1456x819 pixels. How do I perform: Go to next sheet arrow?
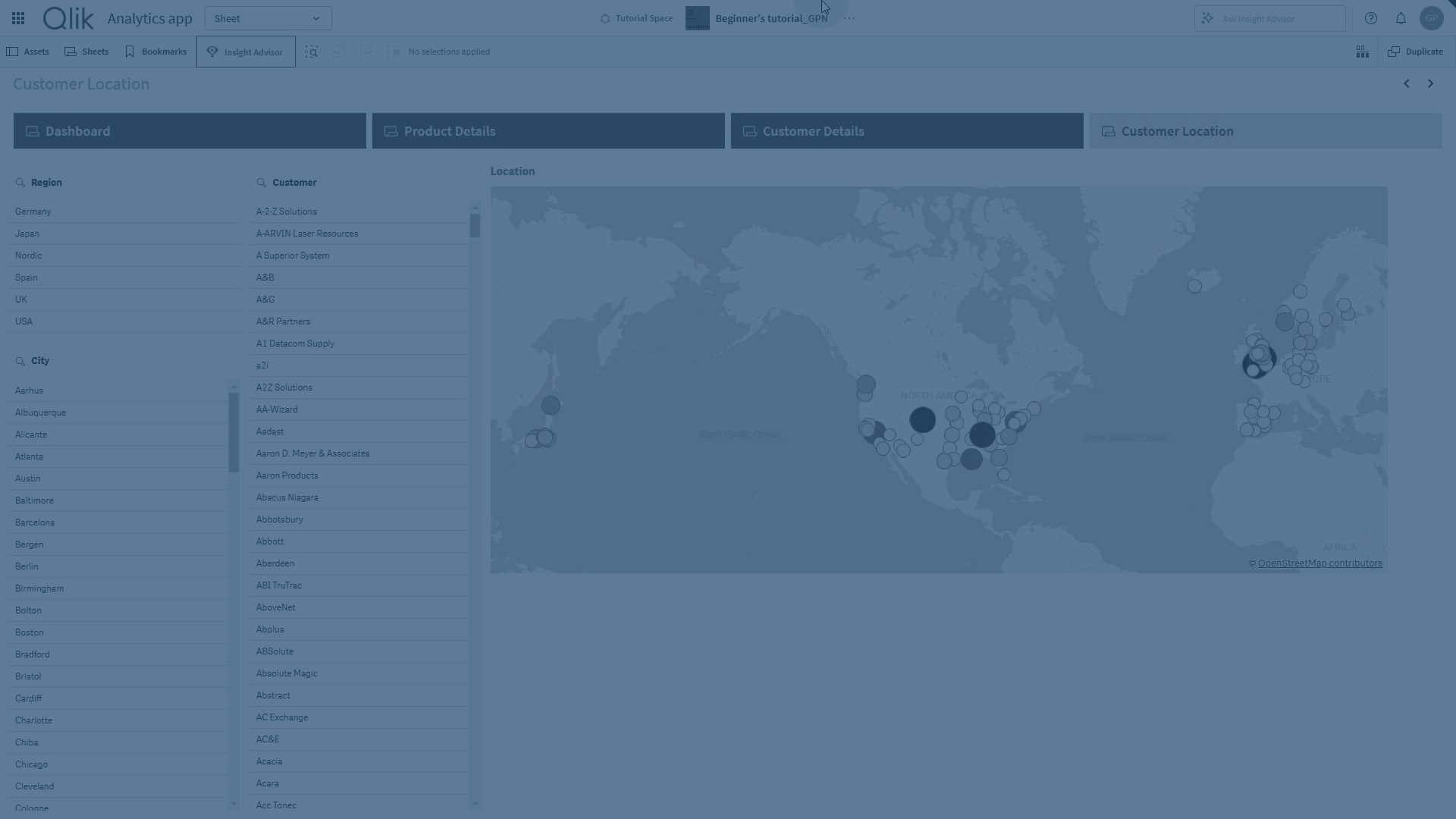[x=1431, y=83]
